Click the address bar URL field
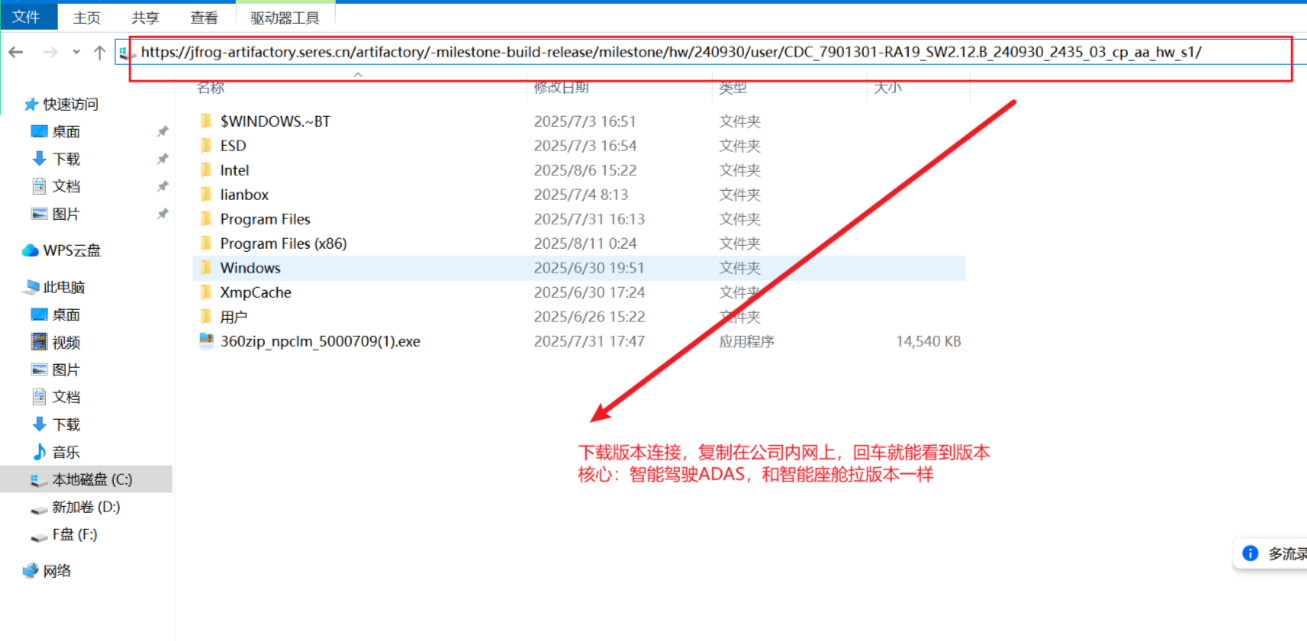This screenshot has height=641, width=1307. 710,53
